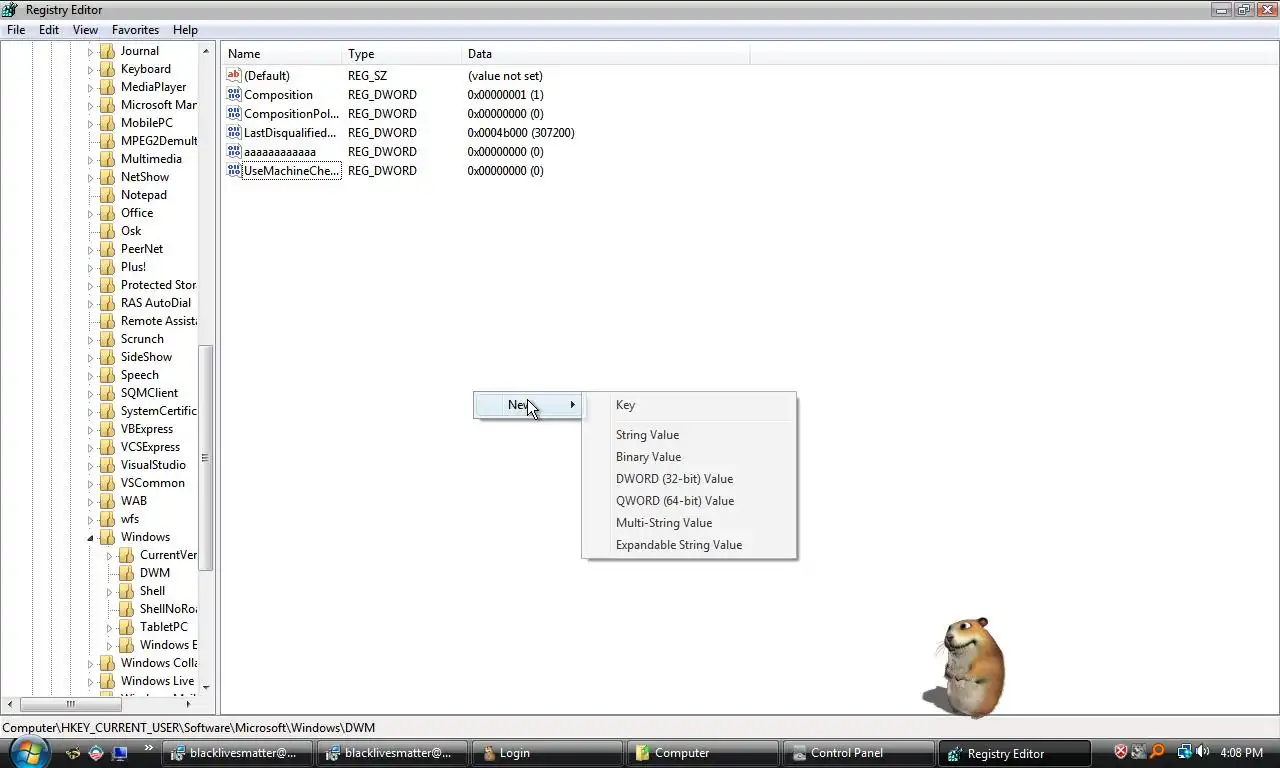Screen dimensions: 1280x768
Task: Click the volume speaker tray icon
Action: [x=1202, y=752]
